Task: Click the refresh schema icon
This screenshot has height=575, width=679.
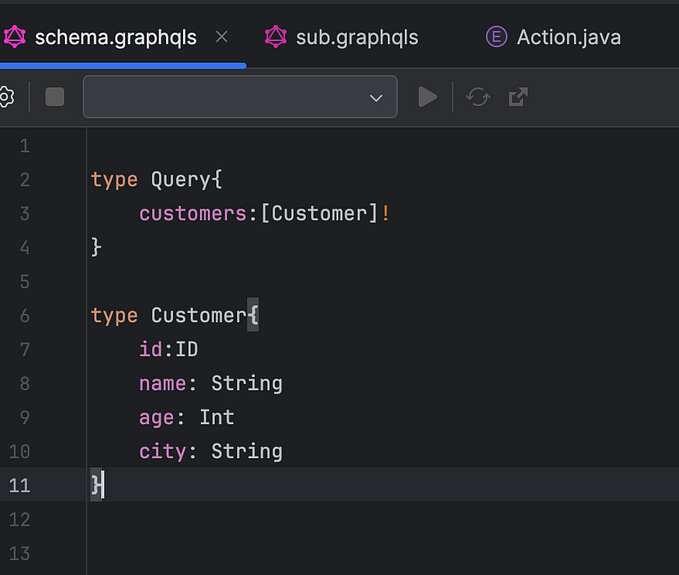Action: tap(478, 97)
